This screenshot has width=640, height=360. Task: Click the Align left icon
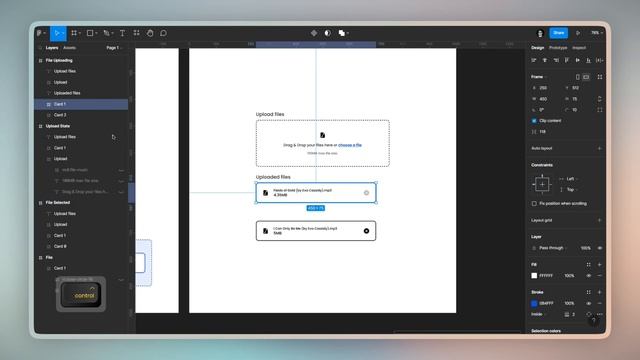pos(534,60)
